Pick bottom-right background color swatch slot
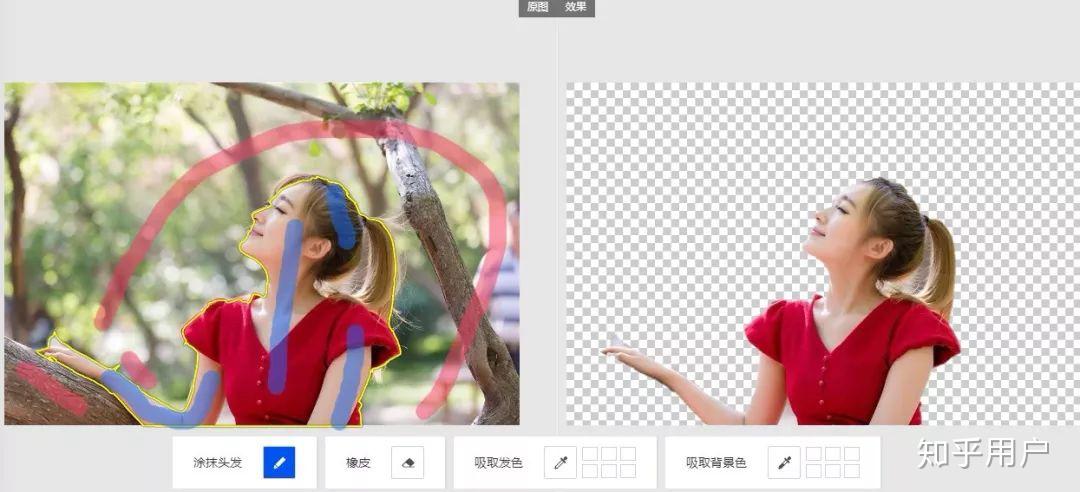The image size is (1080, 492). (x=851, y=471)
